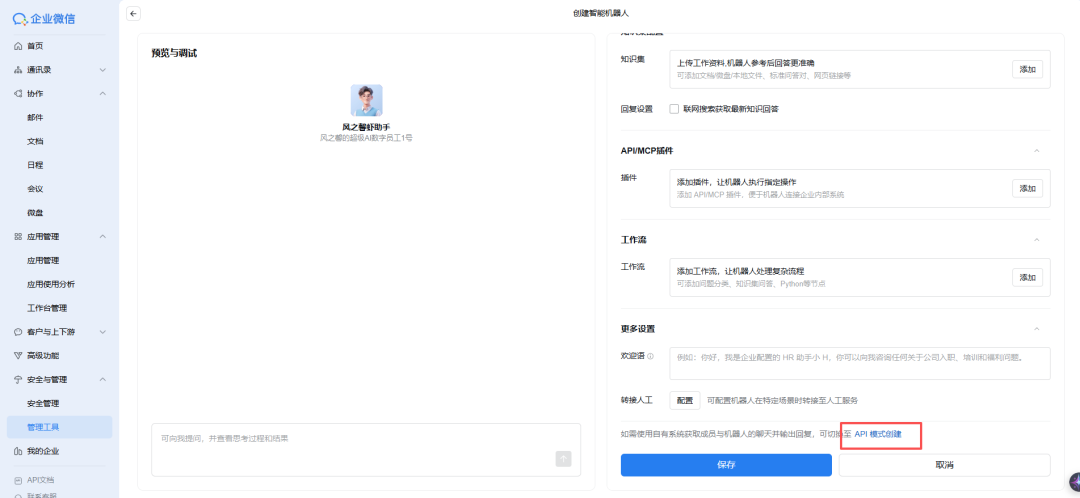Focus the 欢迎语 text field
The height and width of the screenshot is (498, 1080).
click(860, 363)
